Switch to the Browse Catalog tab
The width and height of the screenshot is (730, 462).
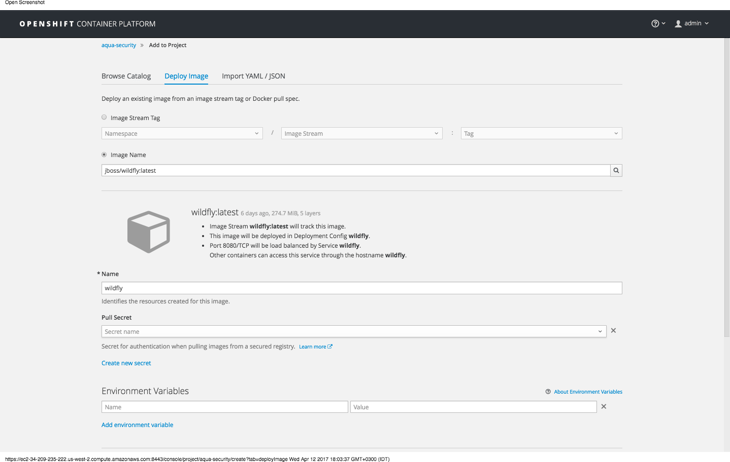(126, 76)
